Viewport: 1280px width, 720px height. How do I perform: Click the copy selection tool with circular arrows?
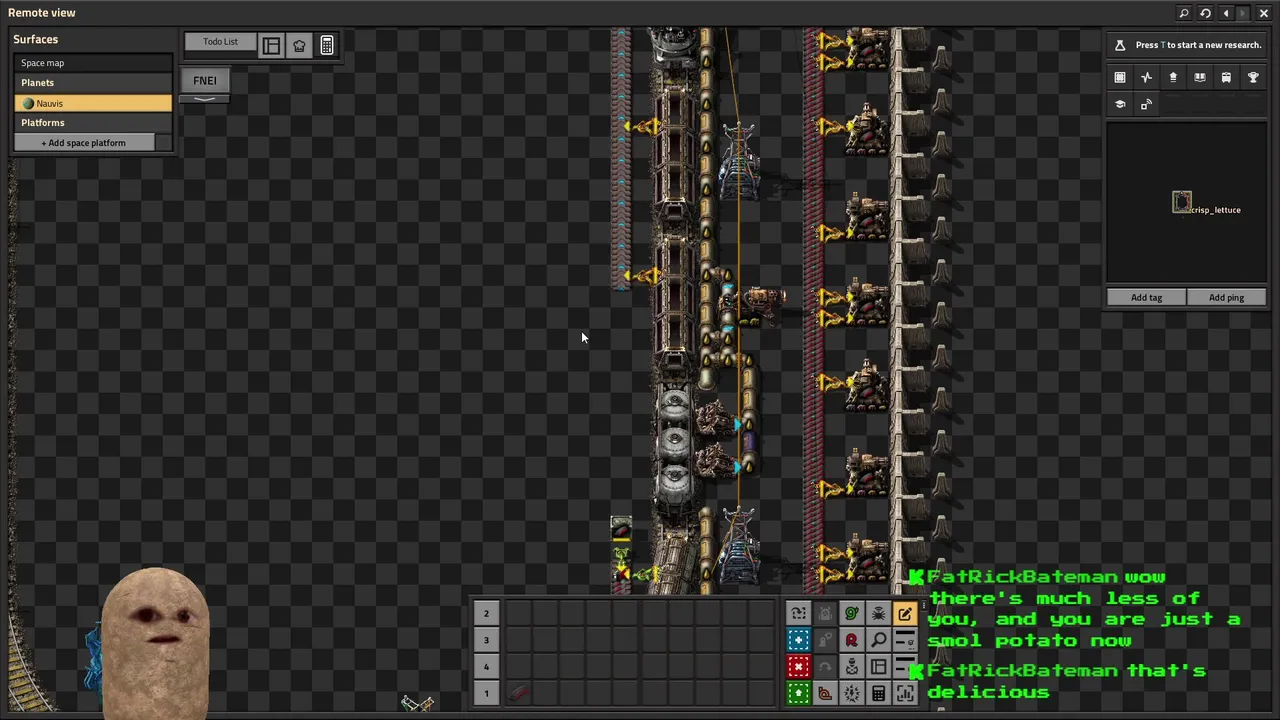pyautogui.click(x=798, y=613)
